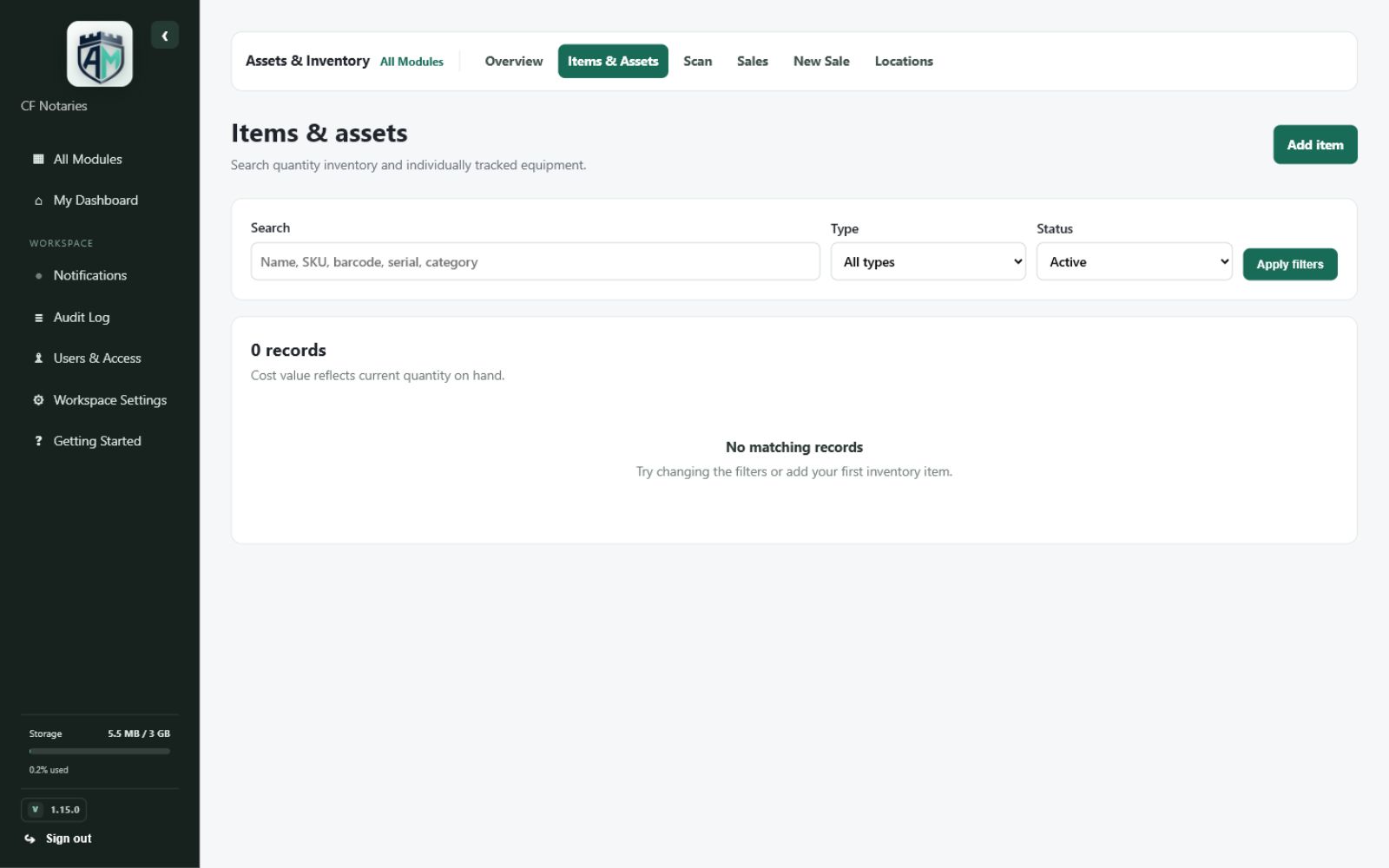Switch to the Locations tab
The width and height of the screenshot is (1389, 868).
tap(904, 61)
